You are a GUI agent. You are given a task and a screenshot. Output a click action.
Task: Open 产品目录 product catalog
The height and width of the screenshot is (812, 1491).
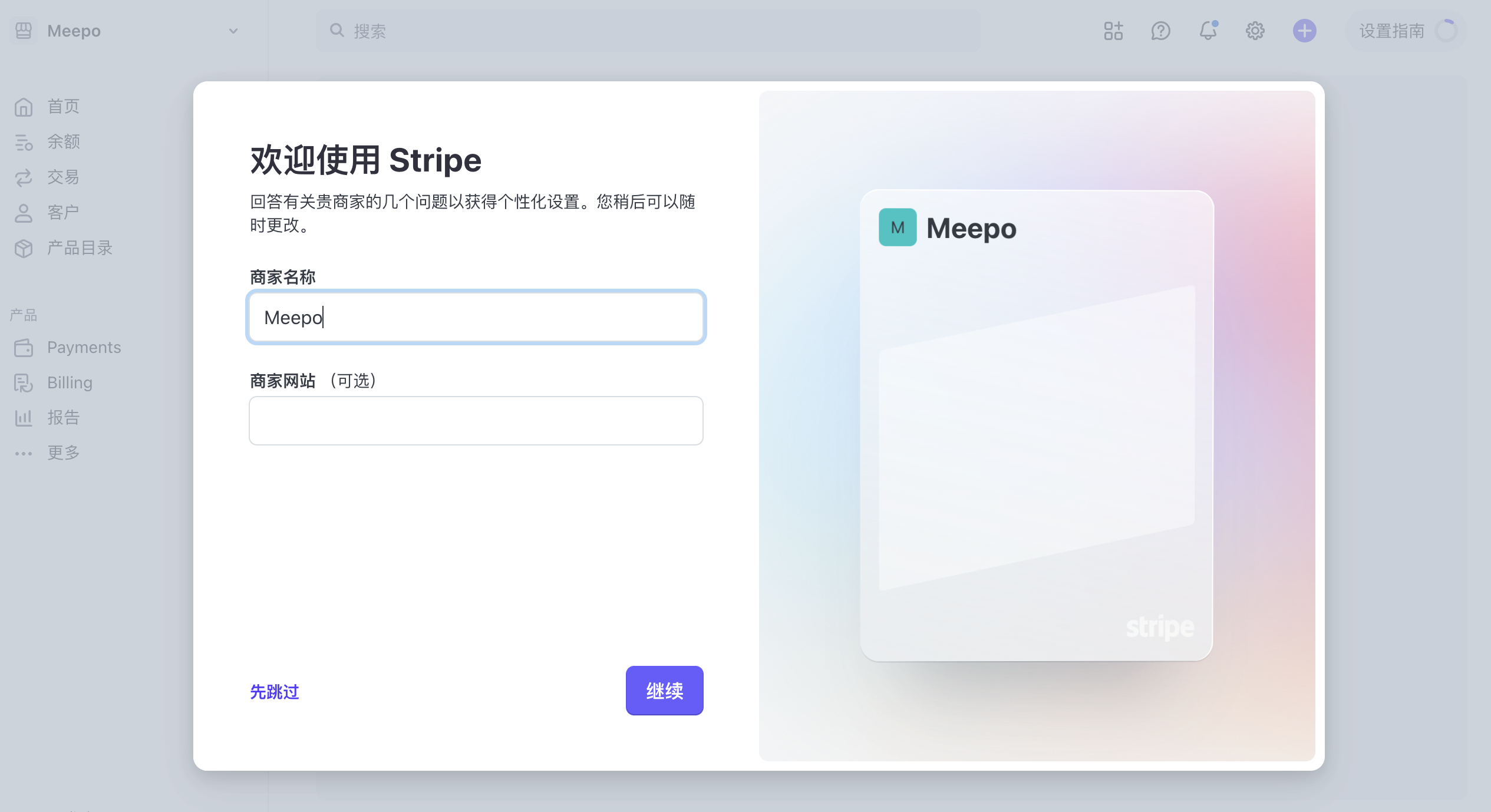coord(80,248)
